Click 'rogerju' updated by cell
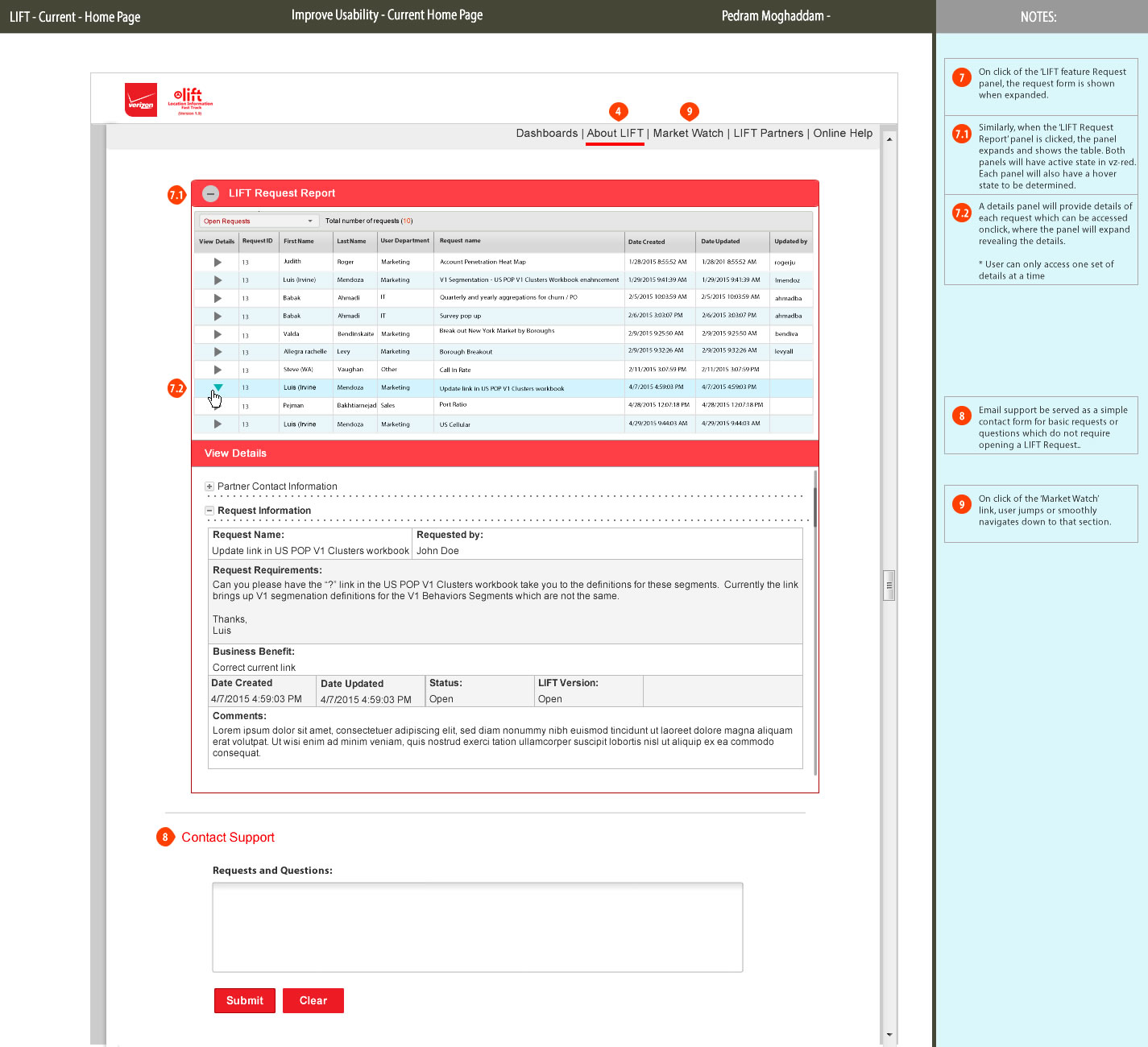 pyautogui.click(x=785, y=263)
